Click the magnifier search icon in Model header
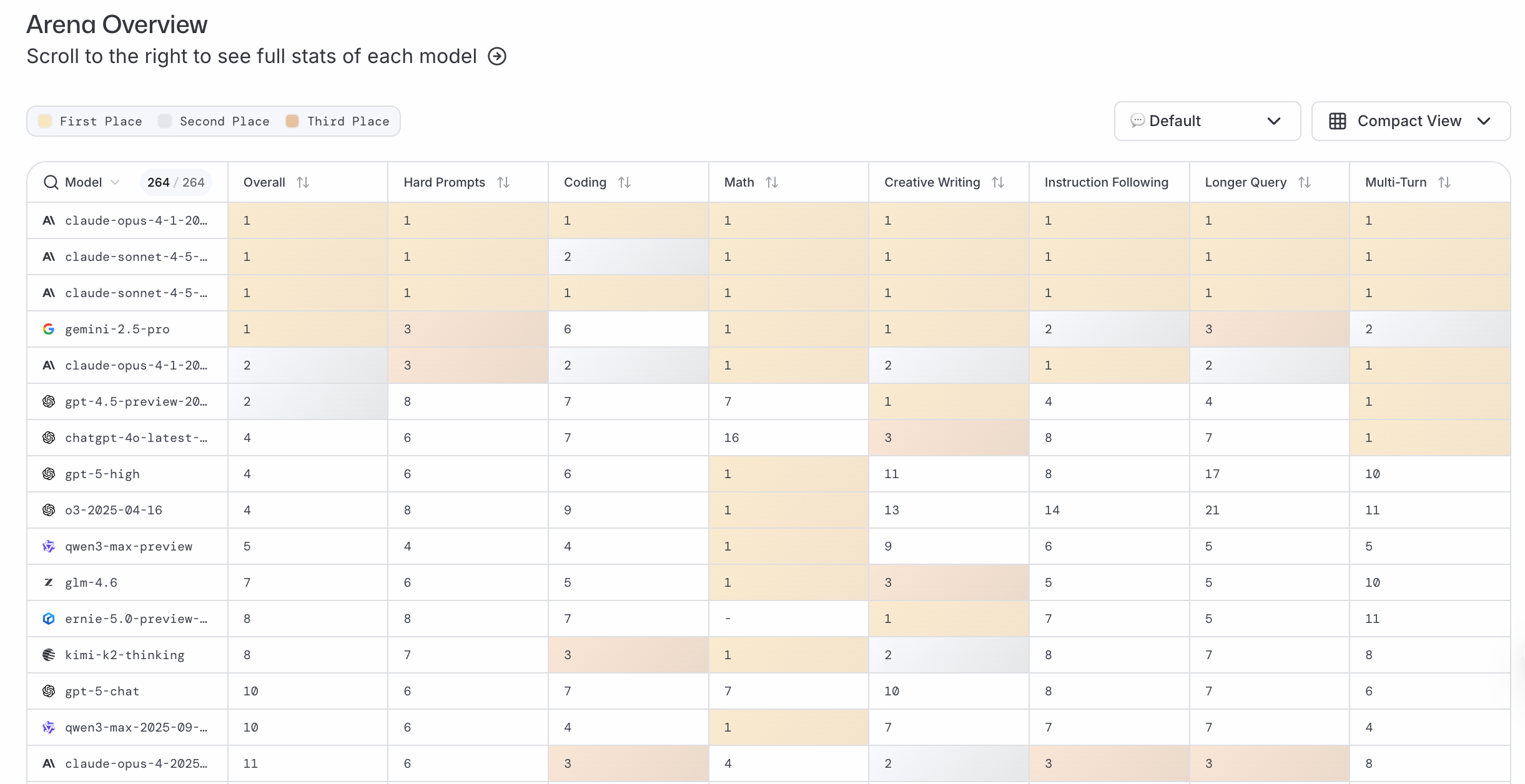Viewport: 1525px width, 784px height. [51, 182]
